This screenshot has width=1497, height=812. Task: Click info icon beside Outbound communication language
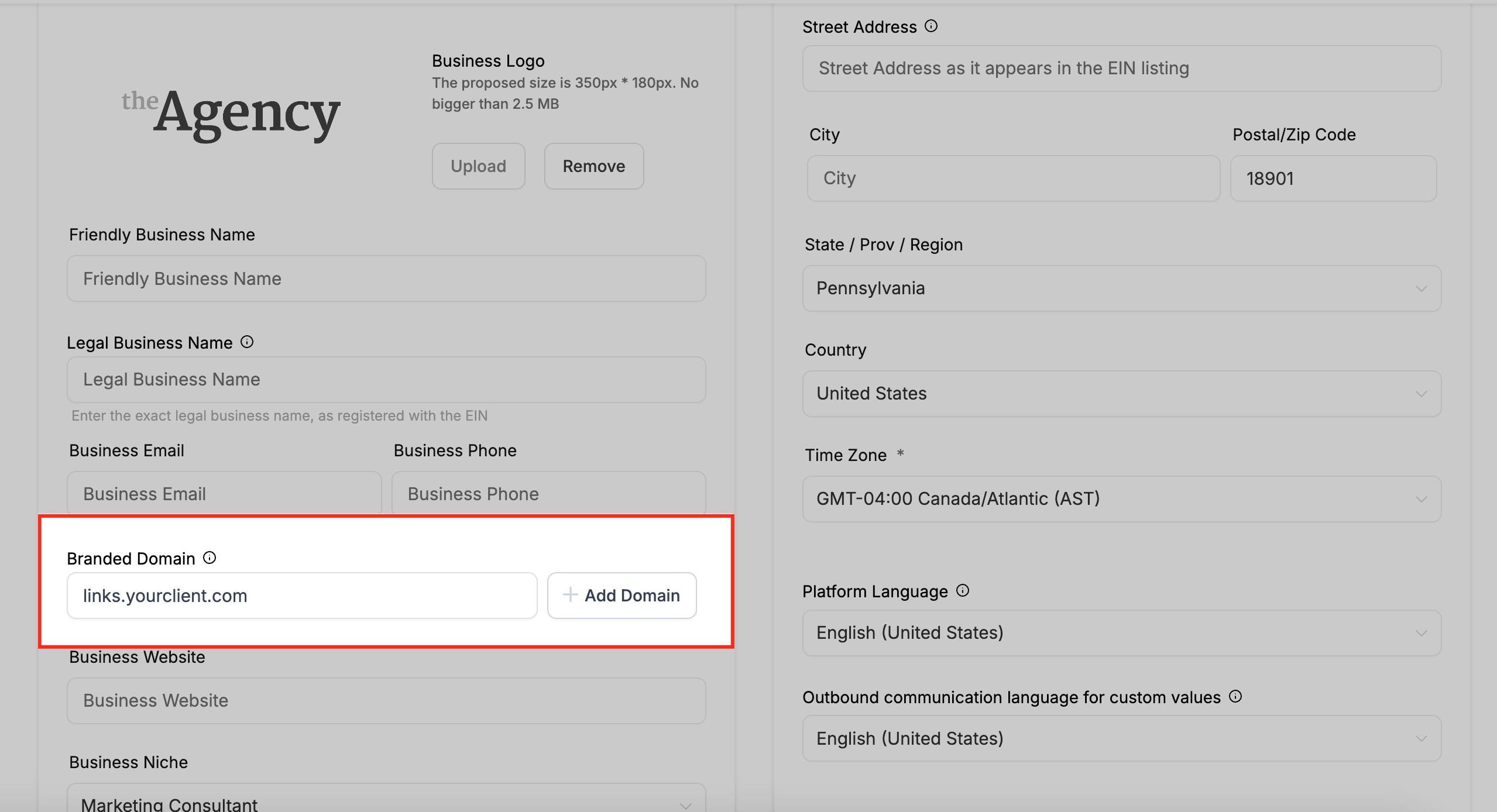[1235, 697]
